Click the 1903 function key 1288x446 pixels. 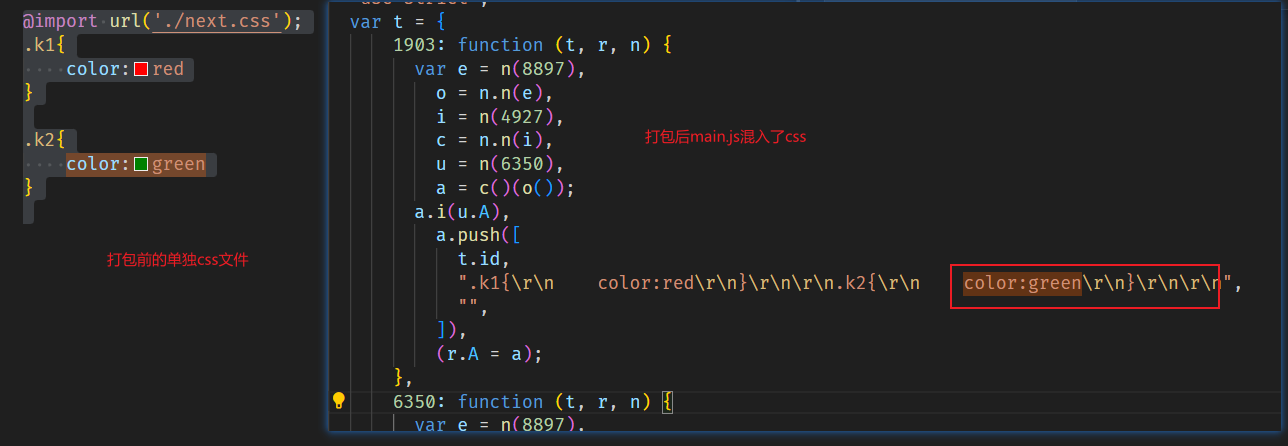[415, 45]
